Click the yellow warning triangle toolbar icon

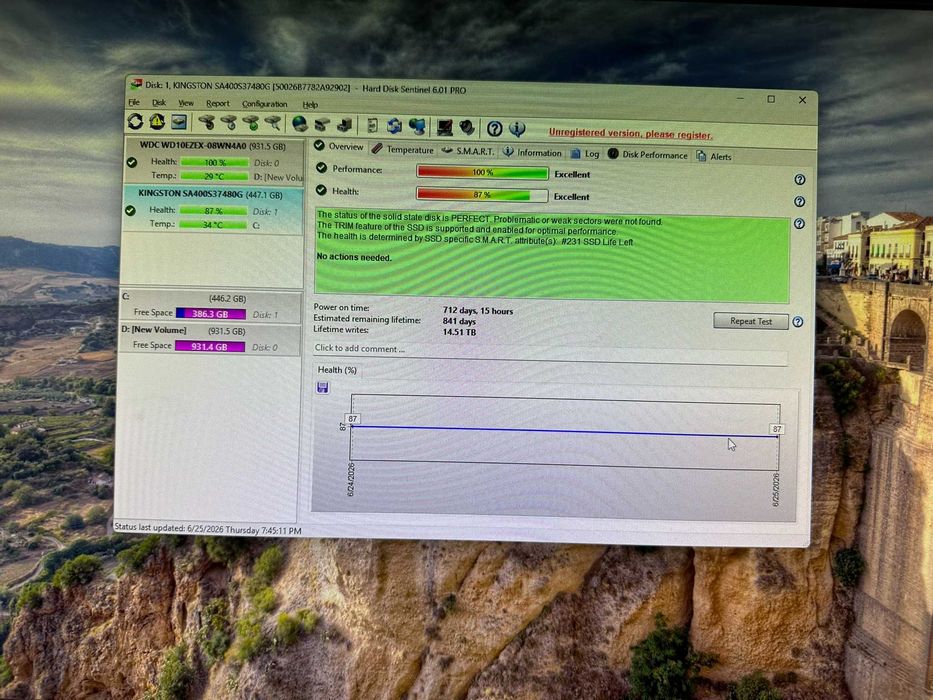click(x=157, y=121)
